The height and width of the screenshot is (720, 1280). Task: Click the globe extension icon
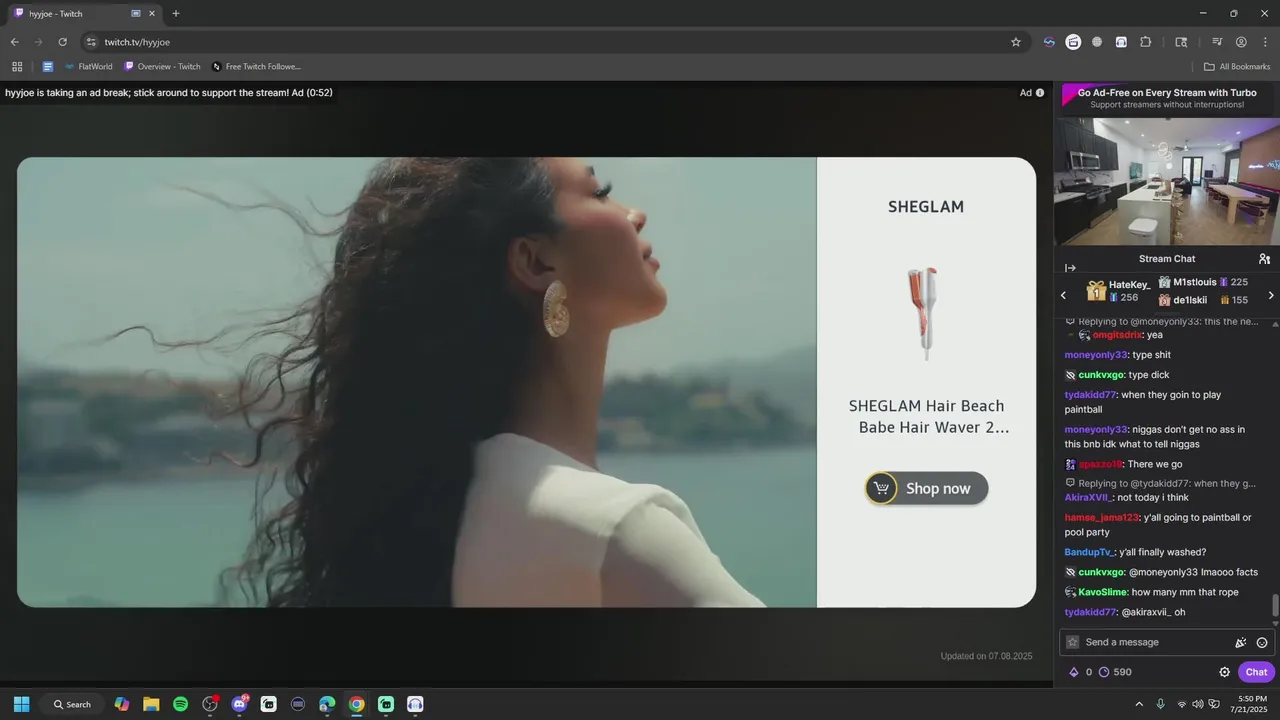1097,42
